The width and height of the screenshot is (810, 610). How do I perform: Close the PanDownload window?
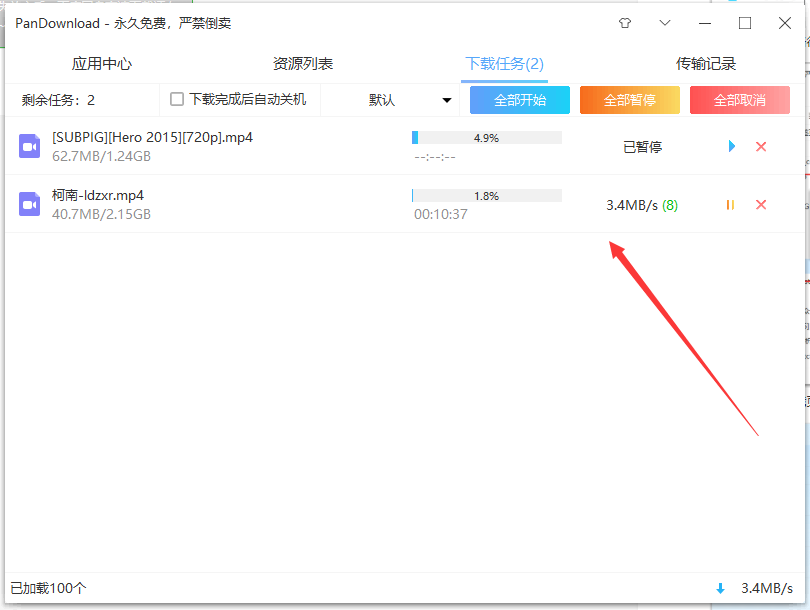point(785,23)
